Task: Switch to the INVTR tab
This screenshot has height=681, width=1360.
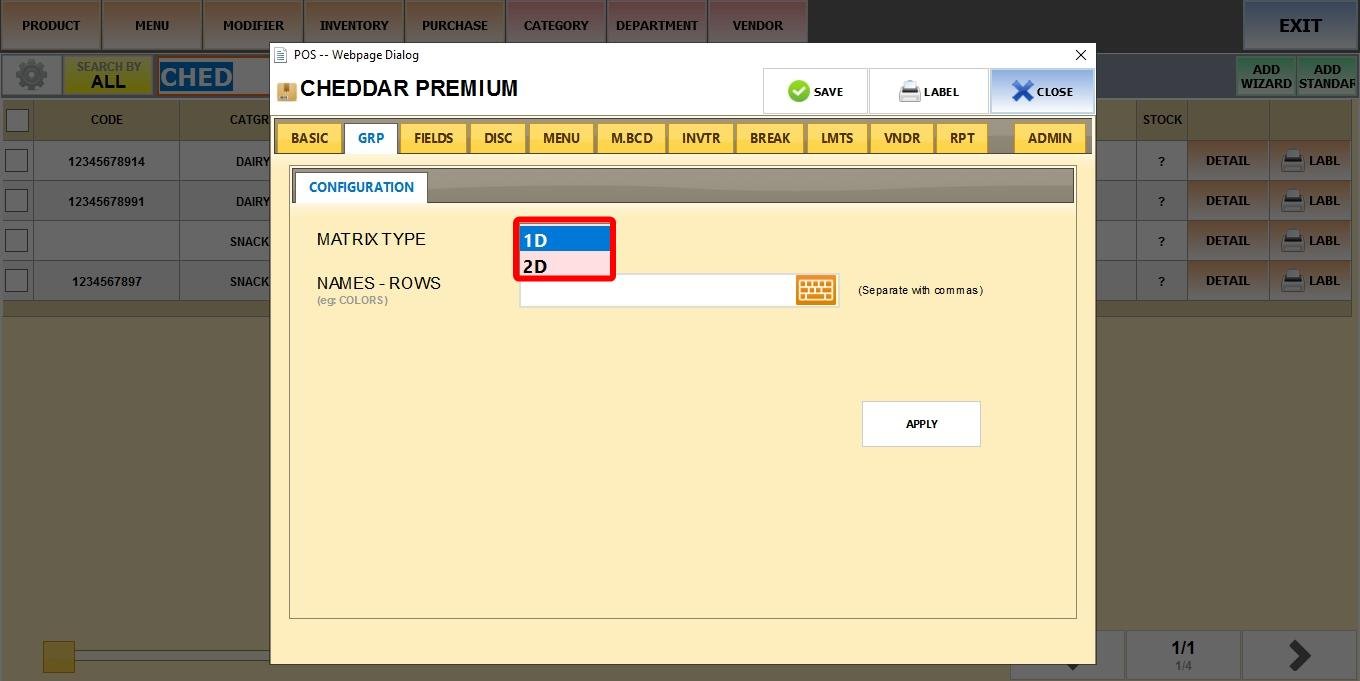Action: coord(700,138)
